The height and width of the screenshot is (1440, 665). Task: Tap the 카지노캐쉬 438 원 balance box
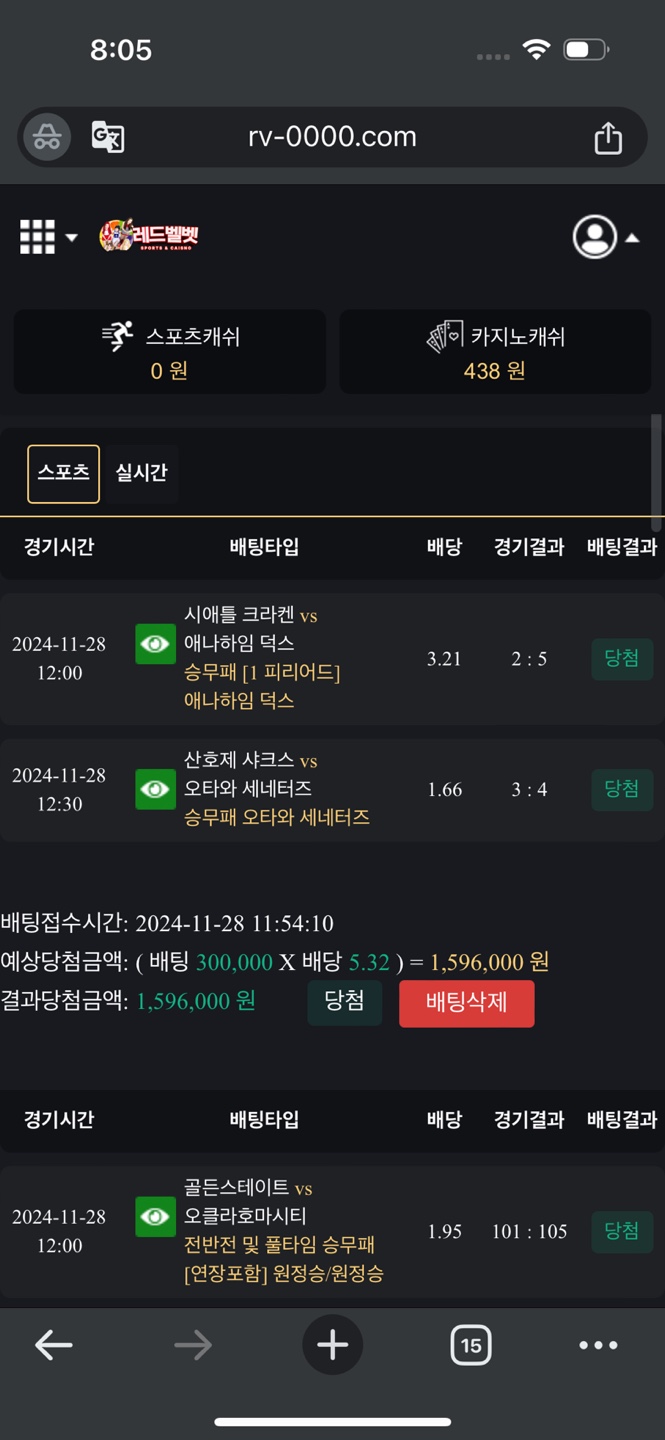tap(495, 352)
